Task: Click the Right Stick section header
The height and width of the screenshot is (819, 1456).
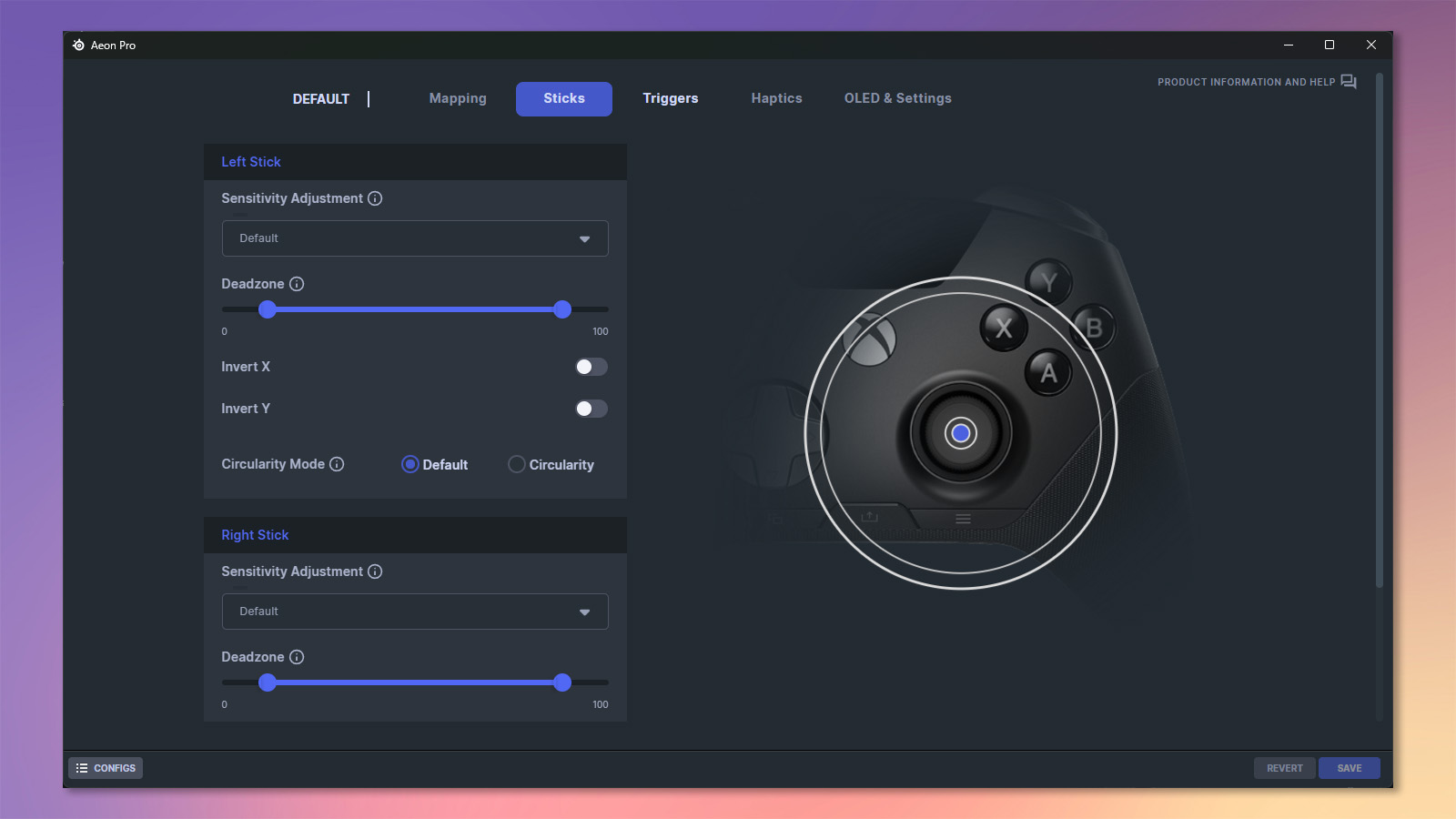Action: pyautogui.click(x=415, y=535)
